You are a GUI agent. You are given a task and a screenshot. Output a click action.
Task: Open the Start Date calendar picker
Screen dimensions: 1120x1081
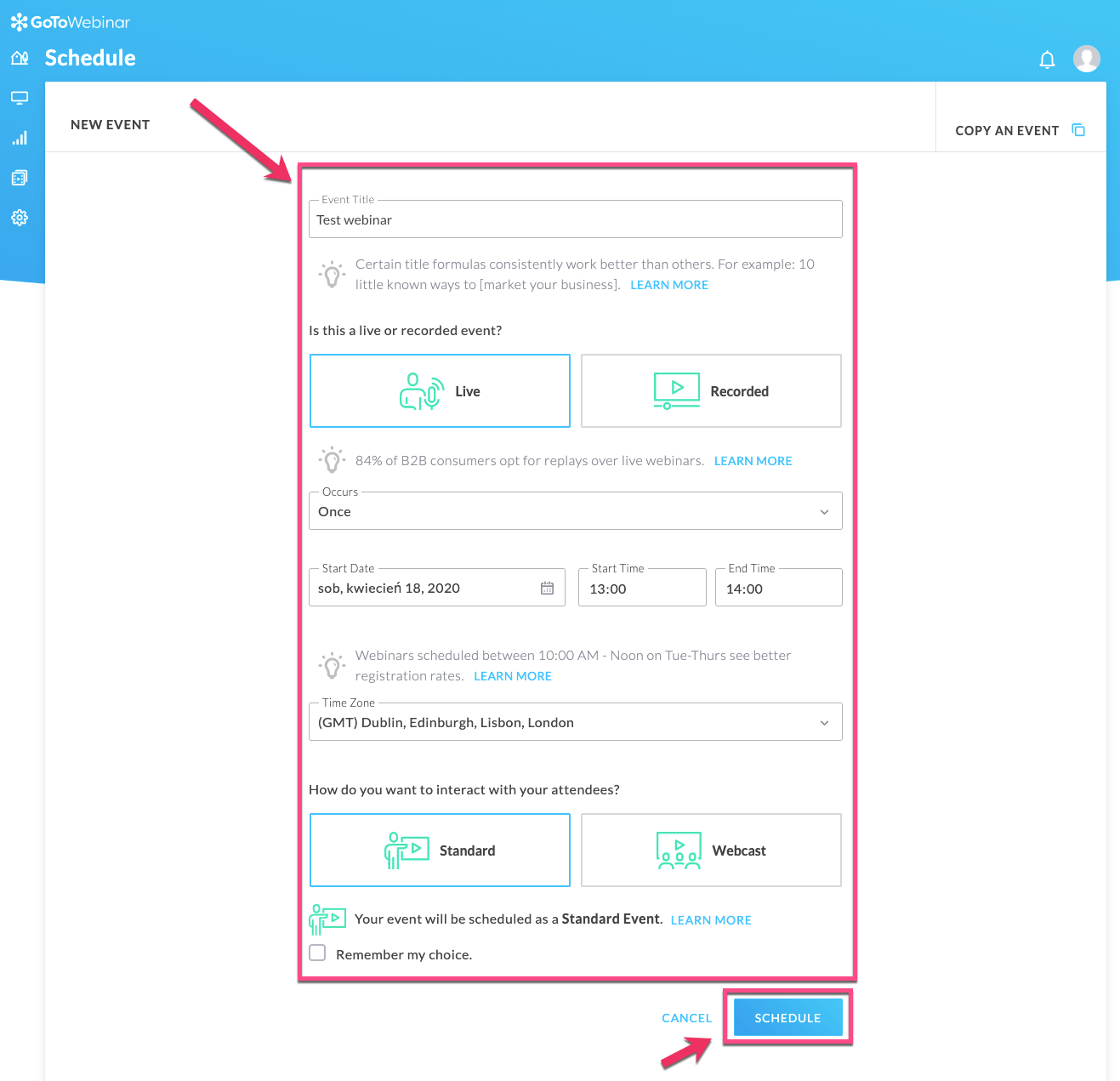tap(547, 587)
